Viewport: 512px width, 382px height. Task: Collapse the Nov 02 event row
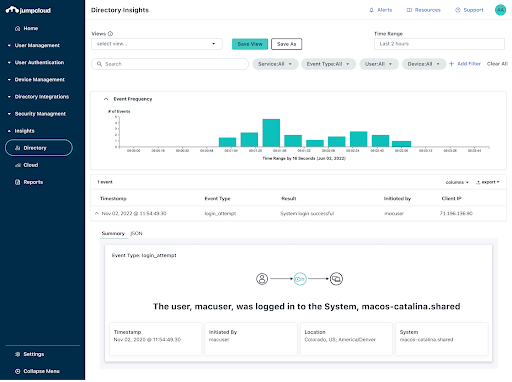pos(97,213)
